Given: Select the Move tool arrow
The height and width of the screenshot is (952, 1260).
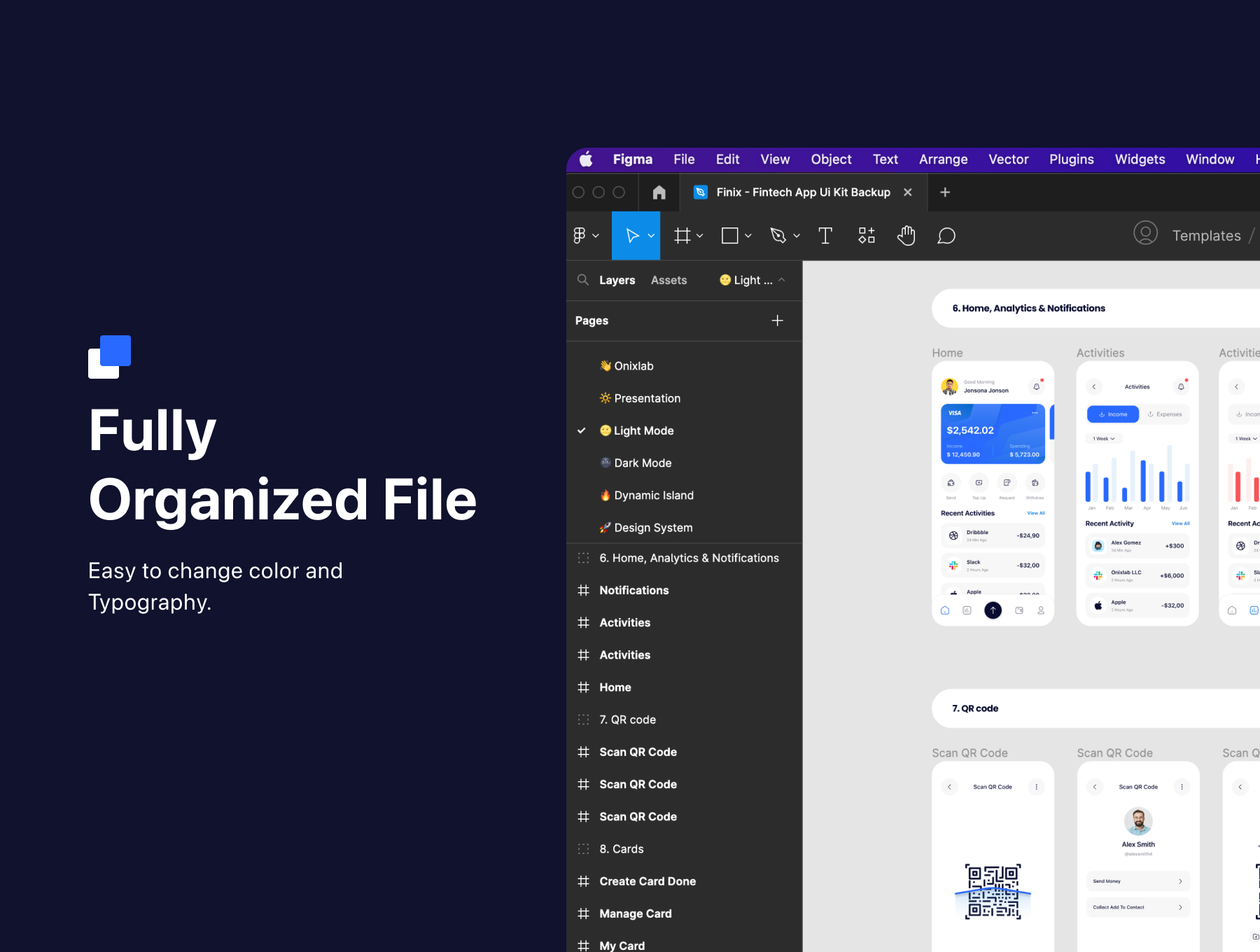Looking at the screenshot, I should point(632,236).
